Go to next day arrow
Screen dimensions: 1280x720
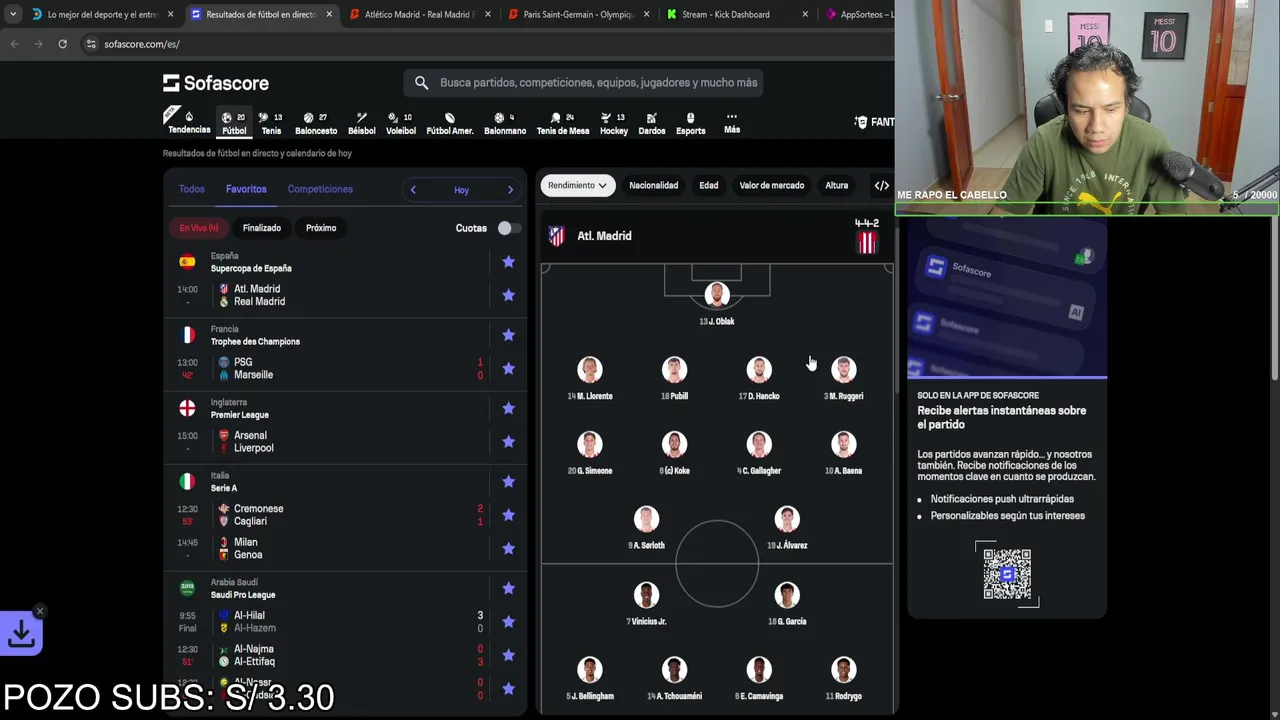pos(510,190)
